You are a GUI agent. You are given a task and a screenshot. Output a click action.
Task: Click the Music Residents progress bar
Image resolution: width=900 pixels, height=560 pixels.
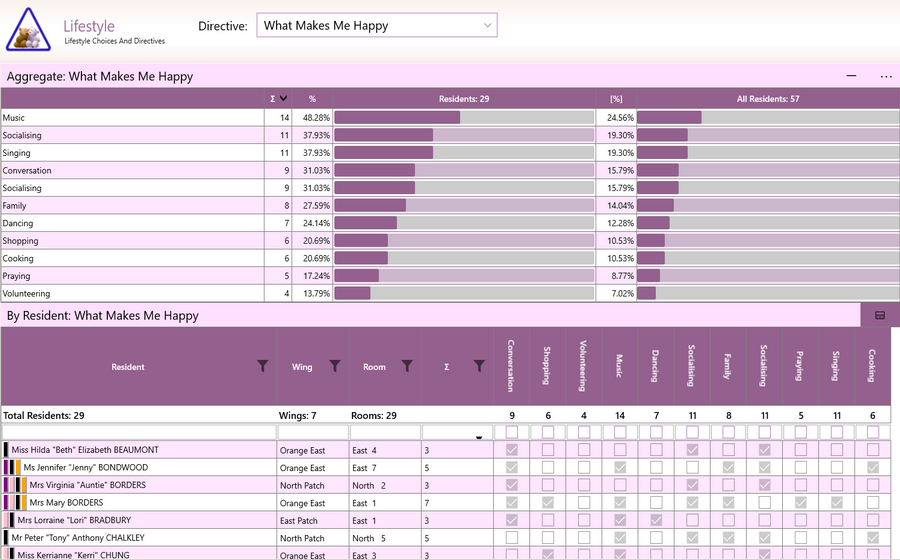pyautogui.click(x=464, y=118)
